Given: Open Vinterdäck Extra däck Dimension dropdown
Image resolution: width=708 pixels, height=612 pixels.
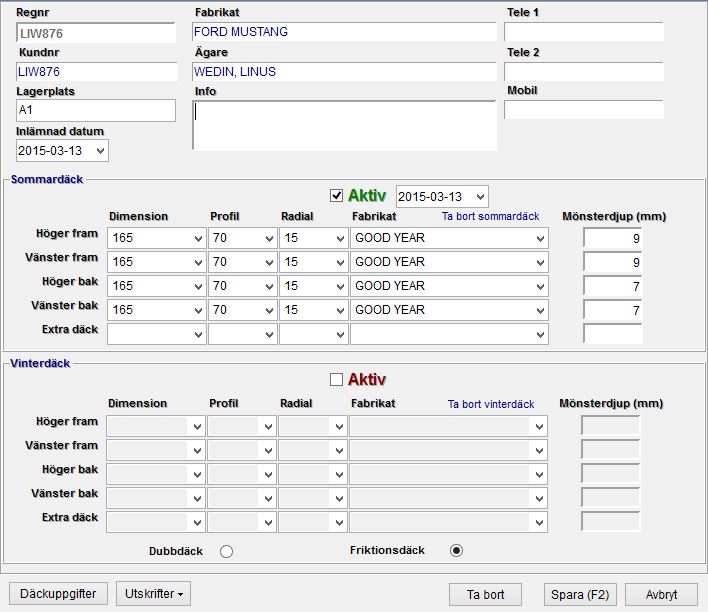Looking at the screenshot, I should [197, 523].
